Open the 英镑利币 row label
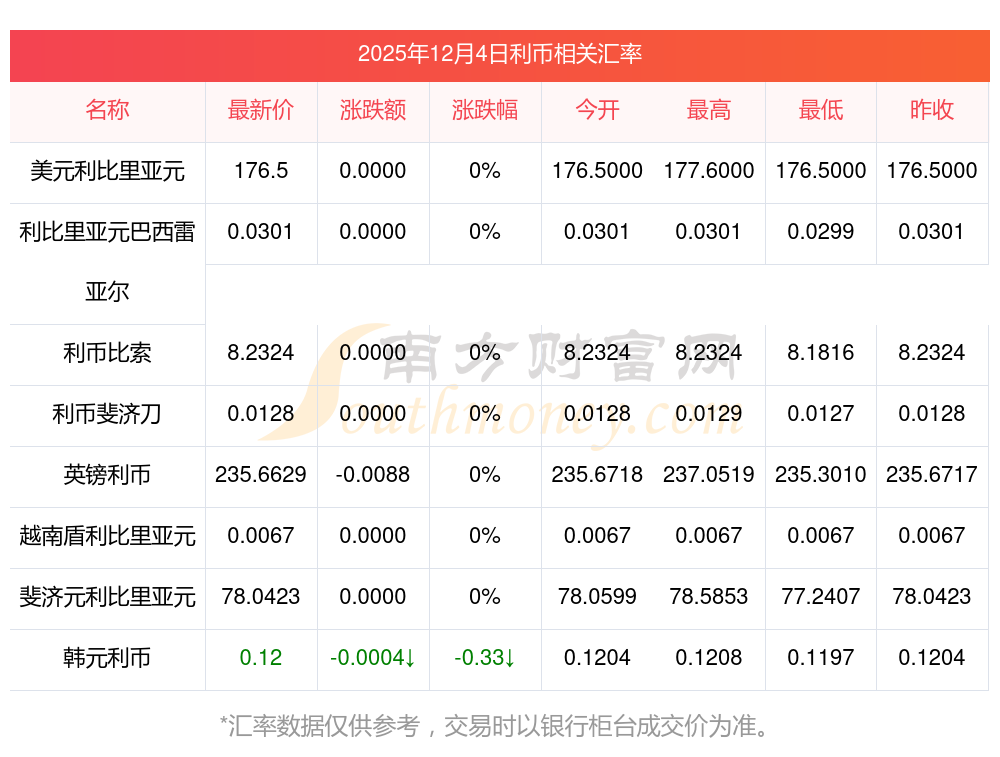Viewport: 1000px width, 757px height. [x=107, y=475]
